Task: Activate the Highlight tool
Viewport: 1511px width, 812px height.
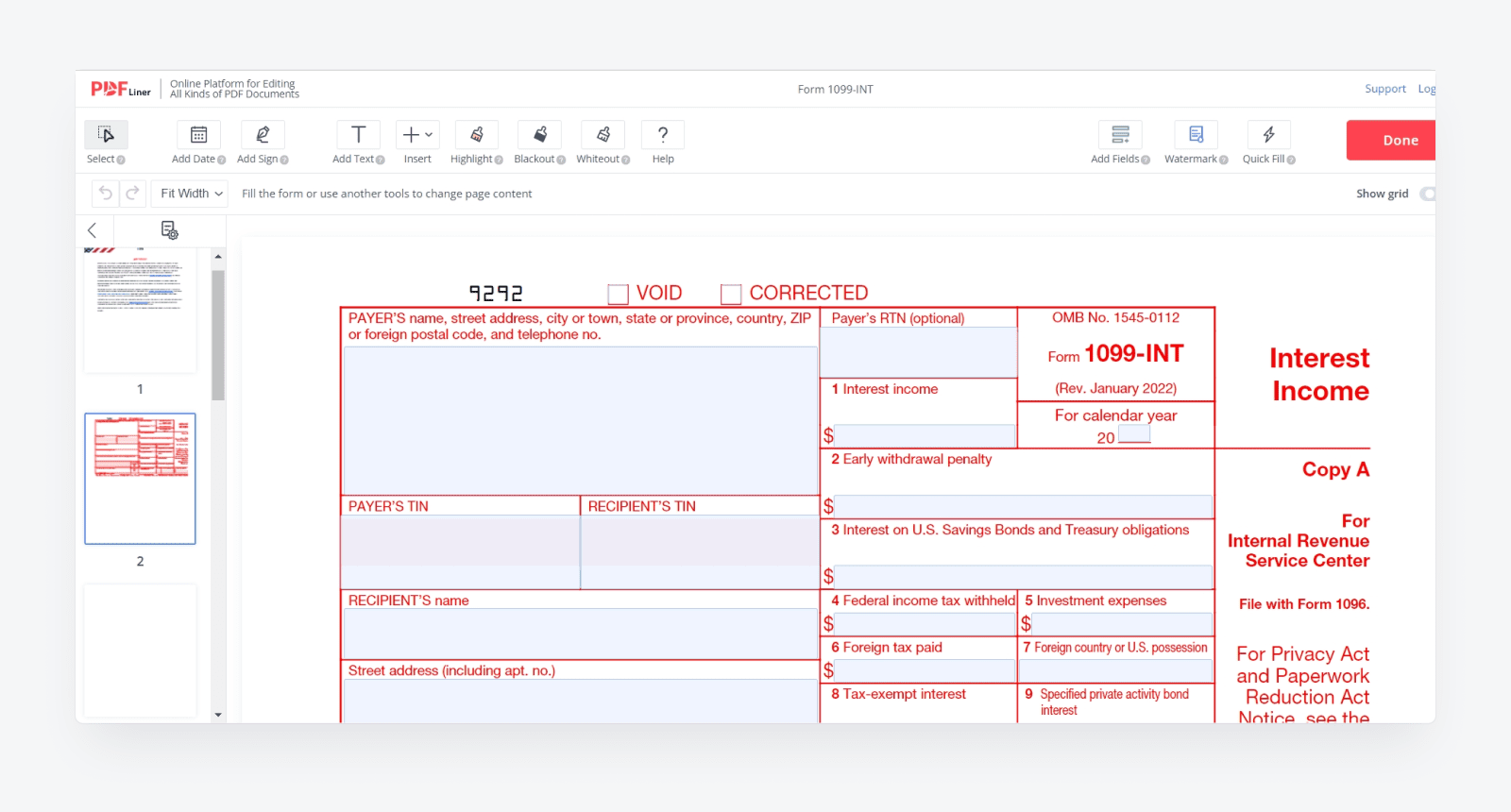Action: click(x=476, y=135)
